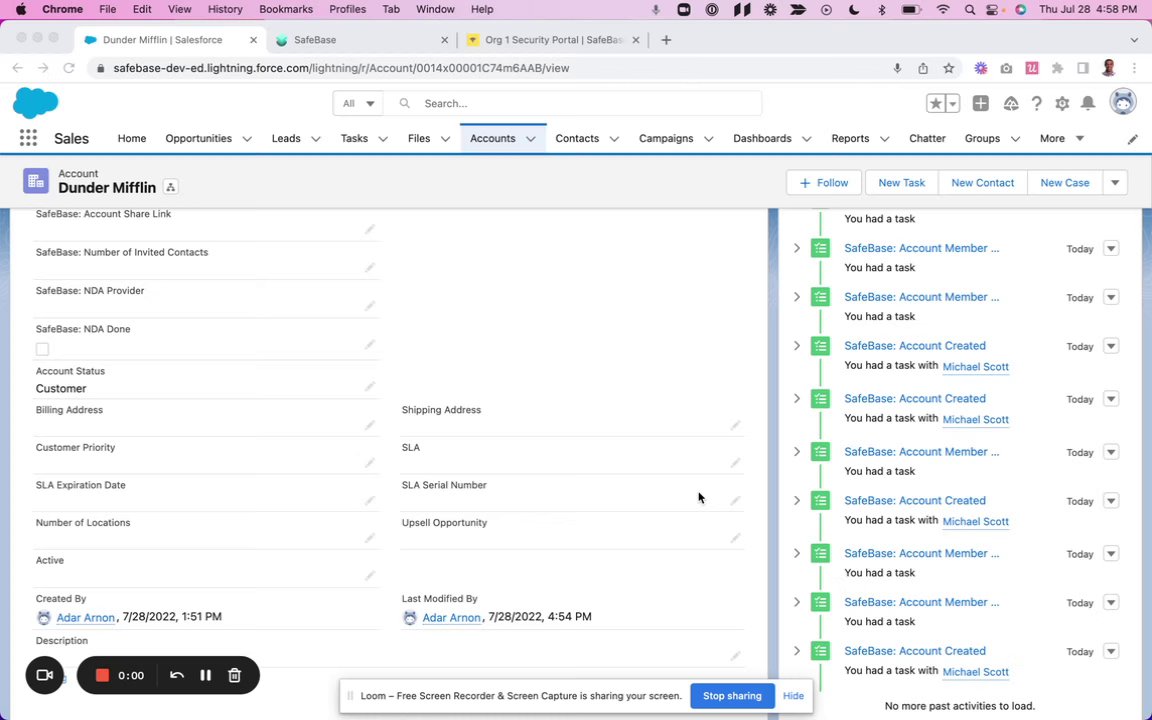Open the Trailhead guidance icon

pyautogui.click(x=1011, y=104)
